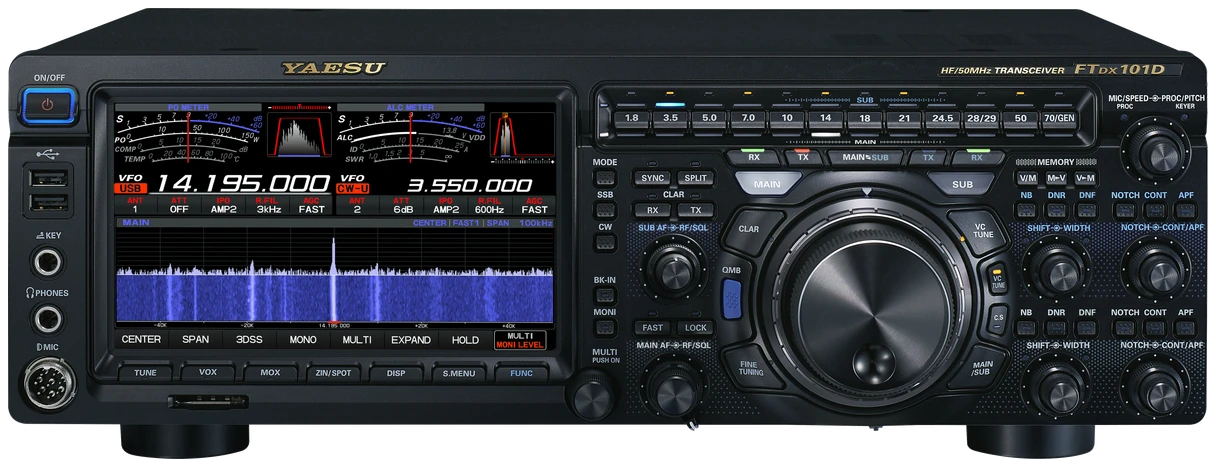Select the large MAIN band selector key
Image resolution: width=1216 pixels, height=467 pixels.
[x=768, y=184]
